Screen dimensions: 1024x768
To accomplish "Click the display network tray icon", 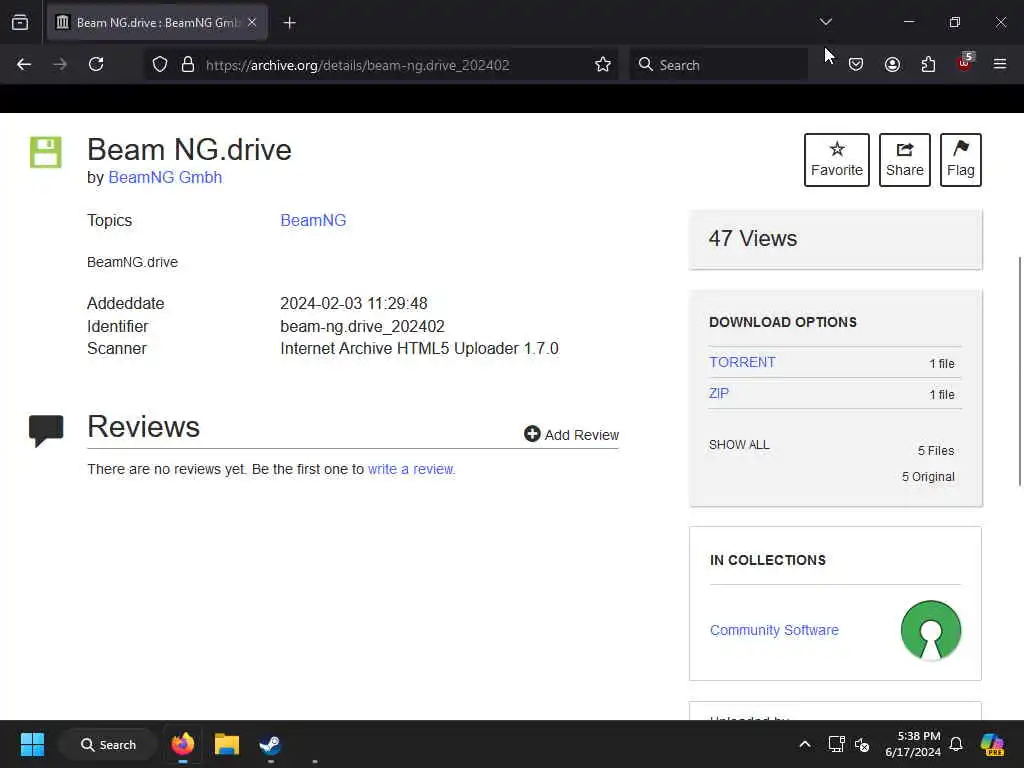I will [x=837, y=744].
